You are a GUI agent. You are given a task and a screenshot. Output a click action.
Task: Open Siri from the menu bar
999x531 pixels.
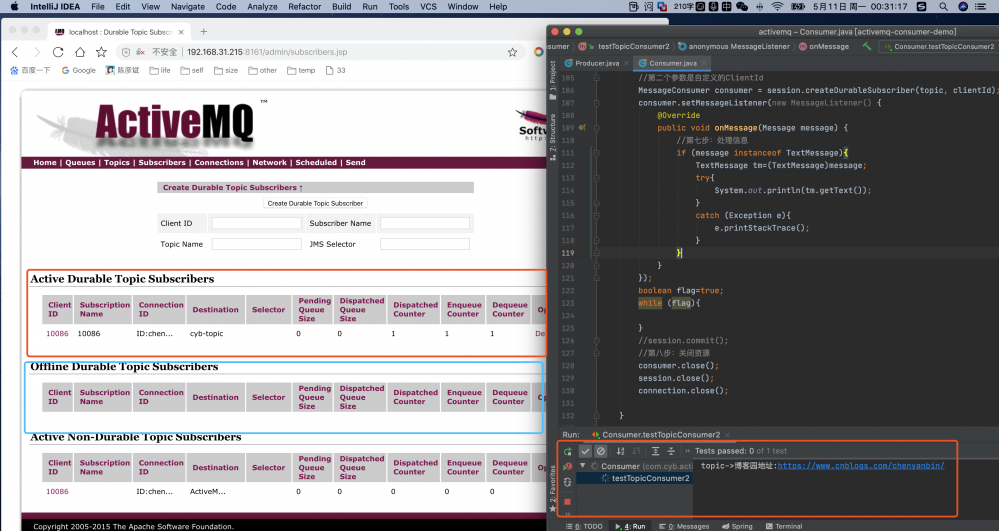coord(963,6)
